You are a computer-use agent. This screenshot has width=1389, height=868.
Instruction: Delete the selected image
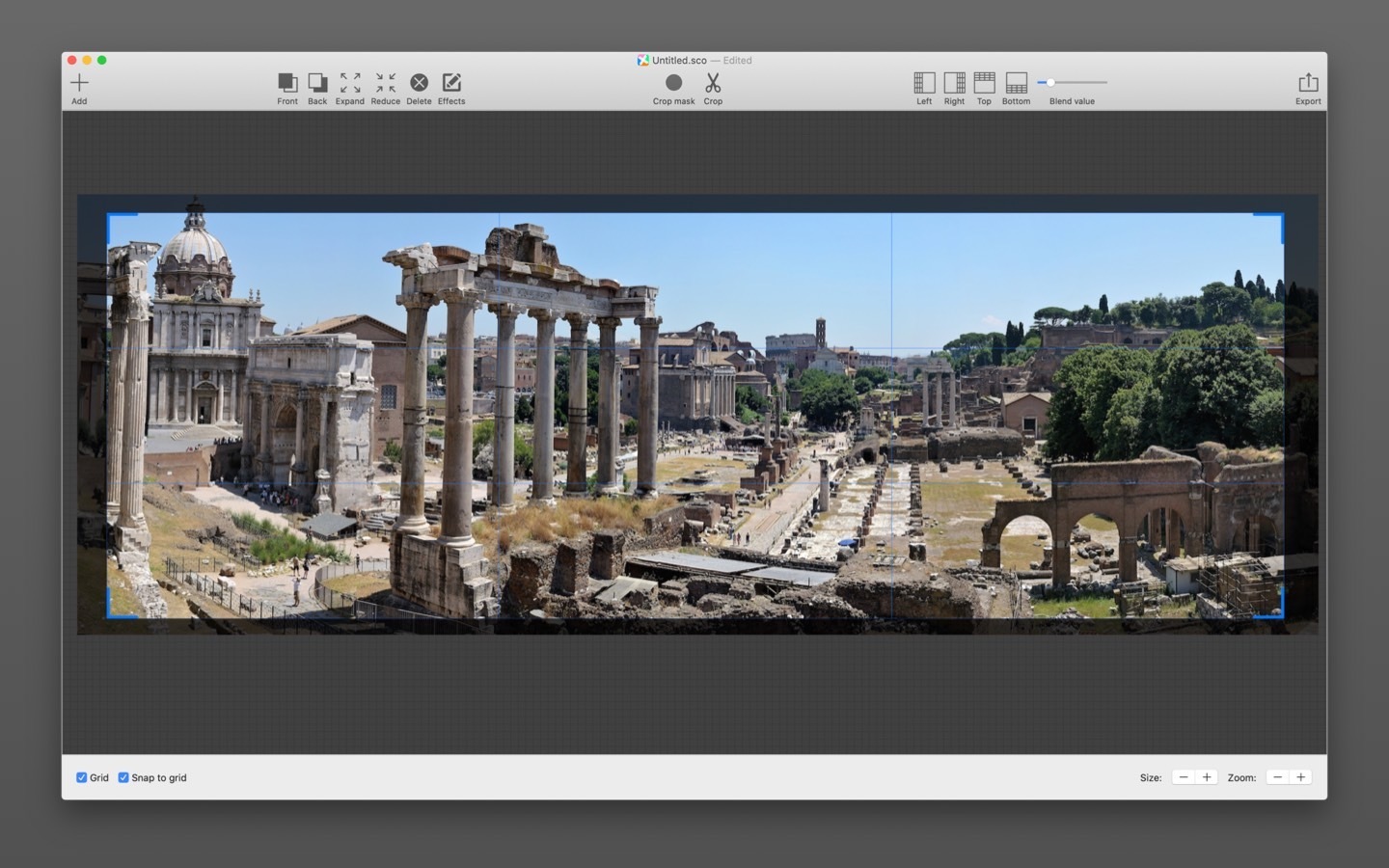click(419, 83)
